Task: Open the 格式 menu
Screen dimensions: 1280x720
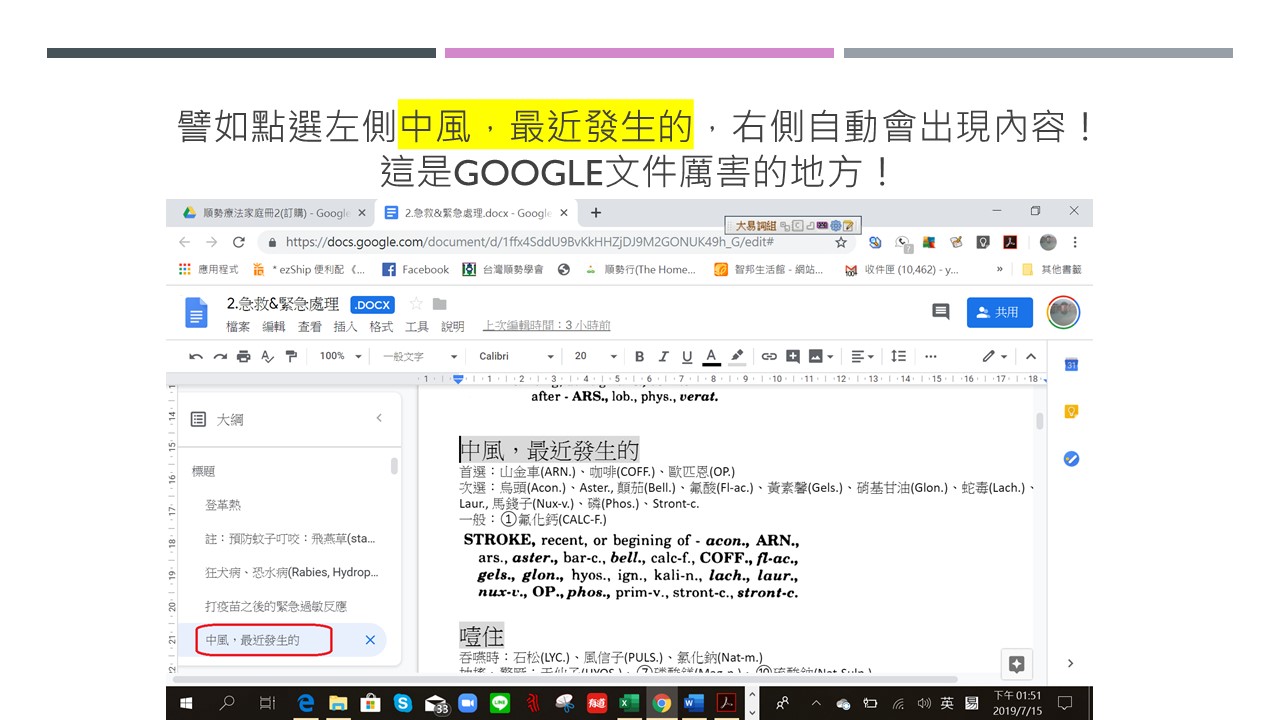Action: [x=381, y=326]
